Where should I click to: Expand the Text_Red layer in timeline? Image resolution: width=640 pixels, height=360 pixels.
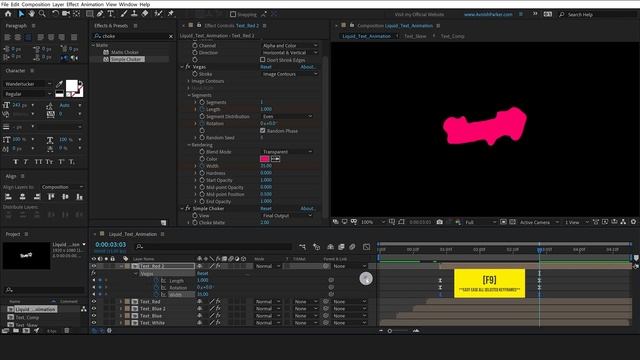click(x=121, y=302)
